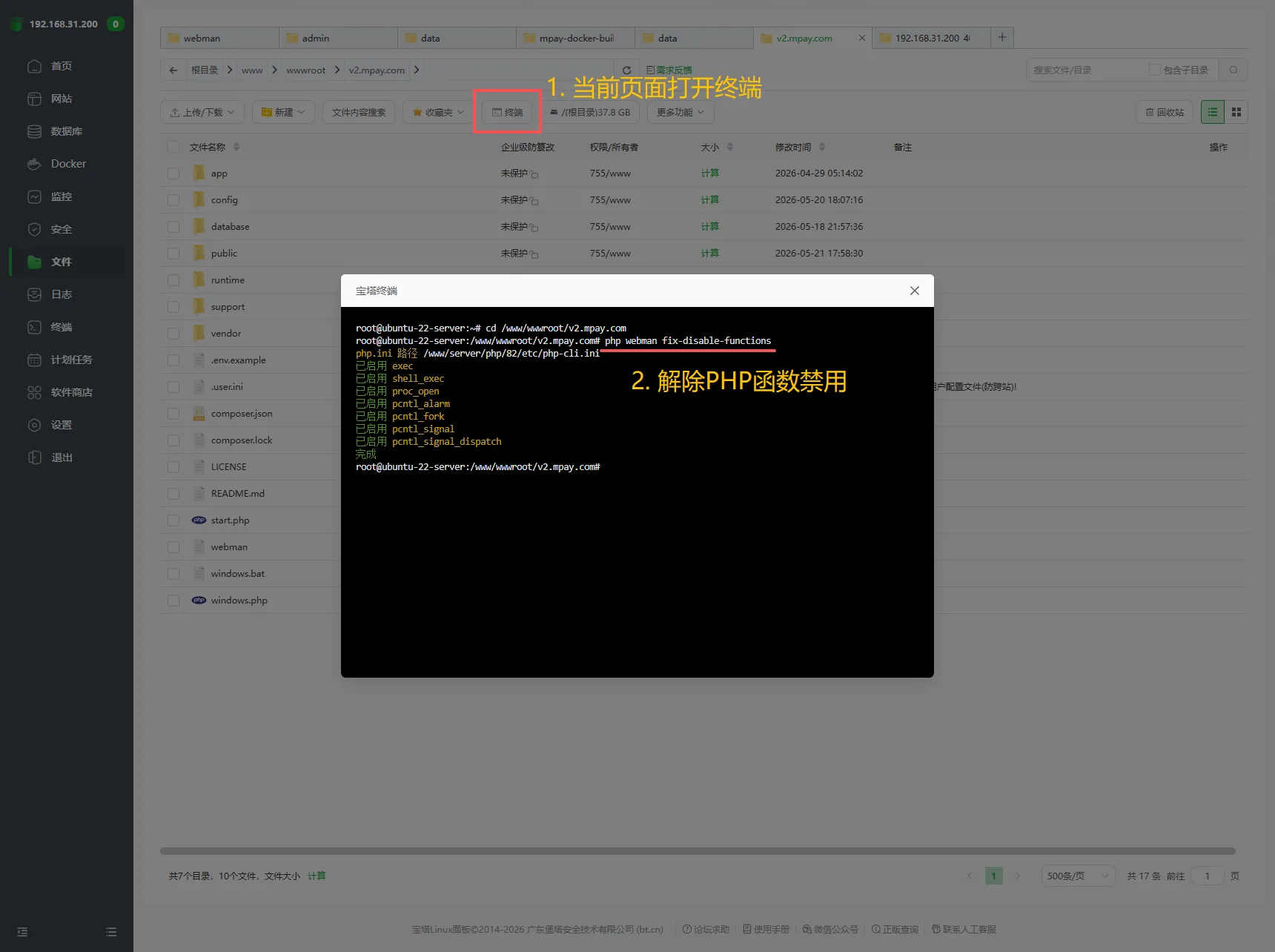Click the page number input field
Screen dimensions: 1275x952
pyautogui.click(x=1207, y=876)
